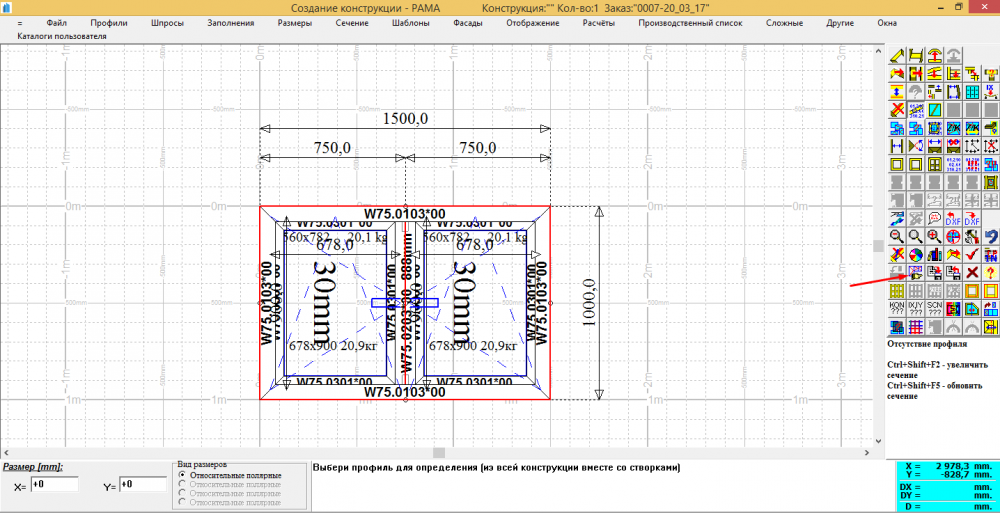Click the bottom W75.0103*00 frame label

(404, 391)
